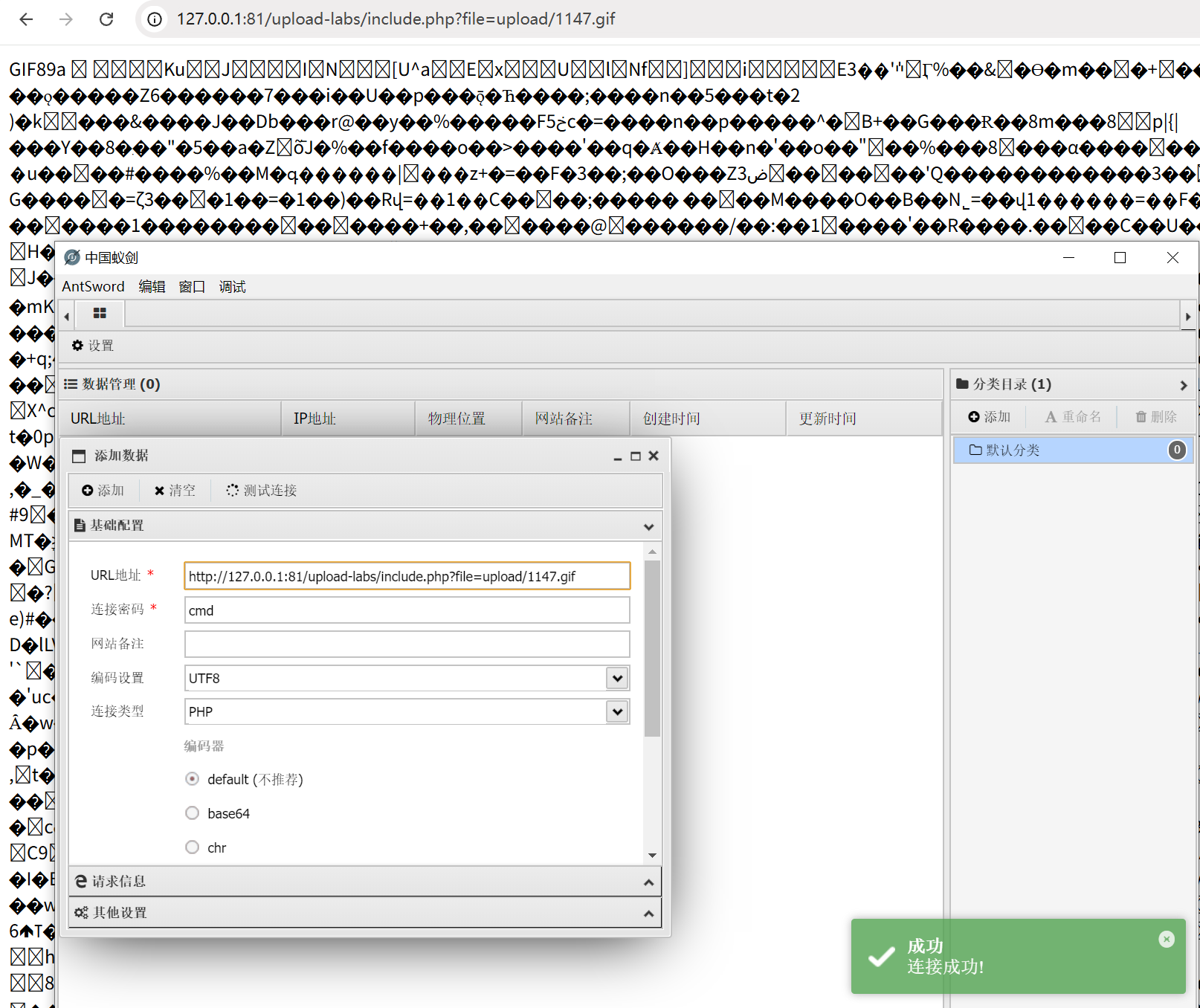Click the tab bar right scroll arrow
This screenshot has height=1008, width=1200.
[1188, 317]
